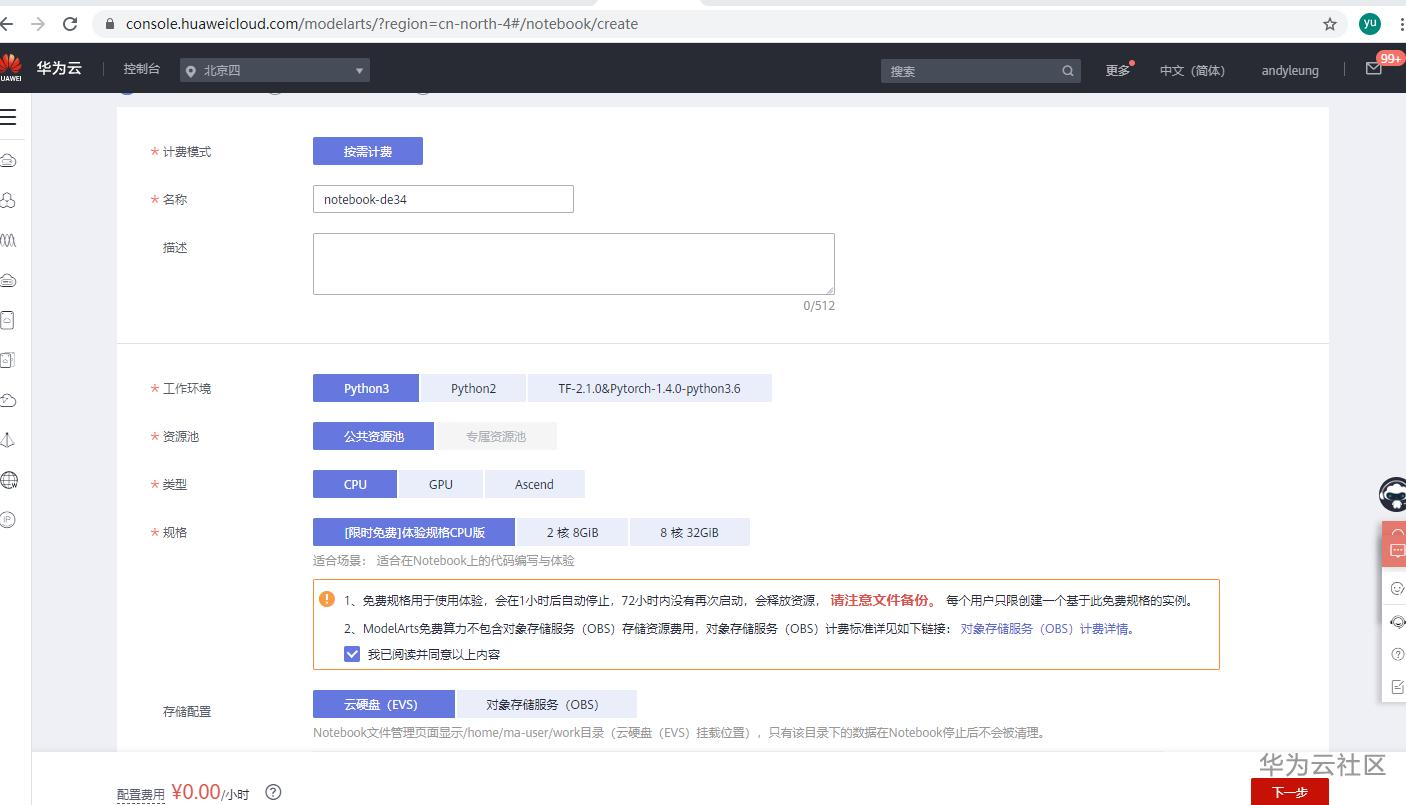1406x805 pixels.
Task: Go back to the previous browser page
Action: (x=7, y=24)
